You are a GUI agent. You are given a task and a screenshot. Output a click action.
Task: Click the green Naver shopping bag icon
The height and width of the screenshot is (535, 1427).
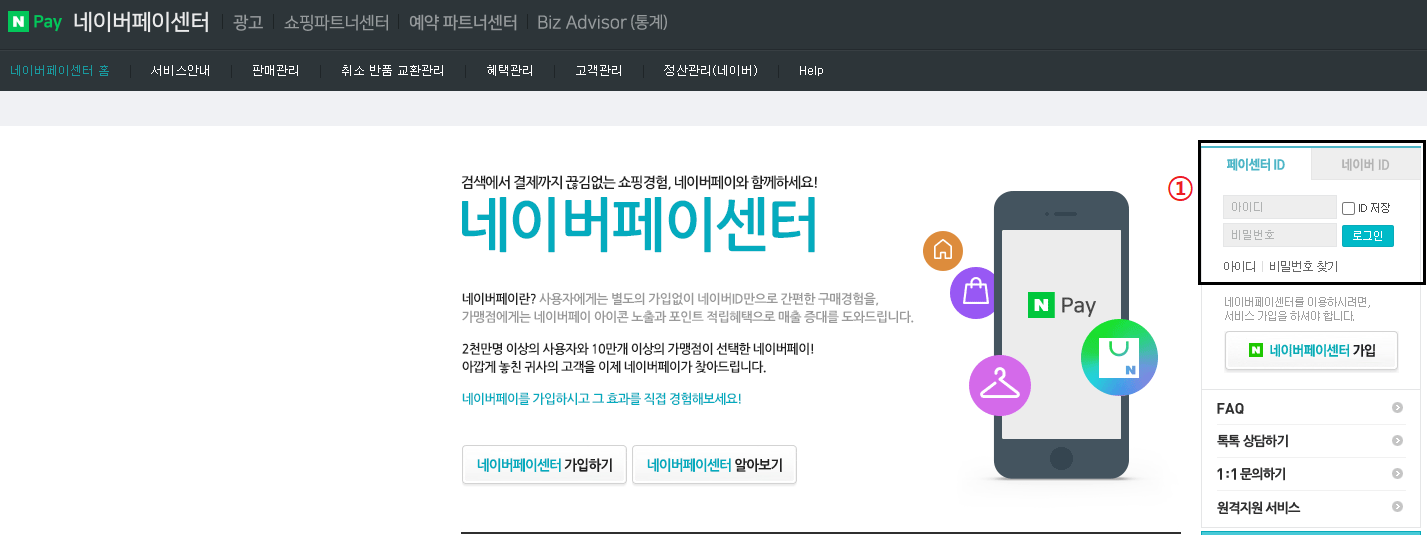tap(1119, 358)
